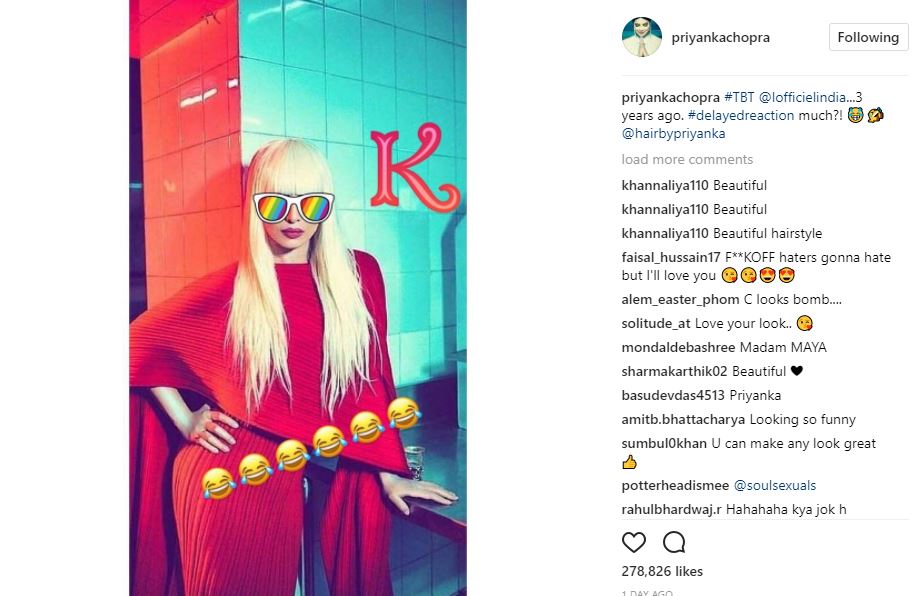The height and width of the screenshot is (596, 912).
Task: Open the @soulsexuals mention
Action: [775, 485]
